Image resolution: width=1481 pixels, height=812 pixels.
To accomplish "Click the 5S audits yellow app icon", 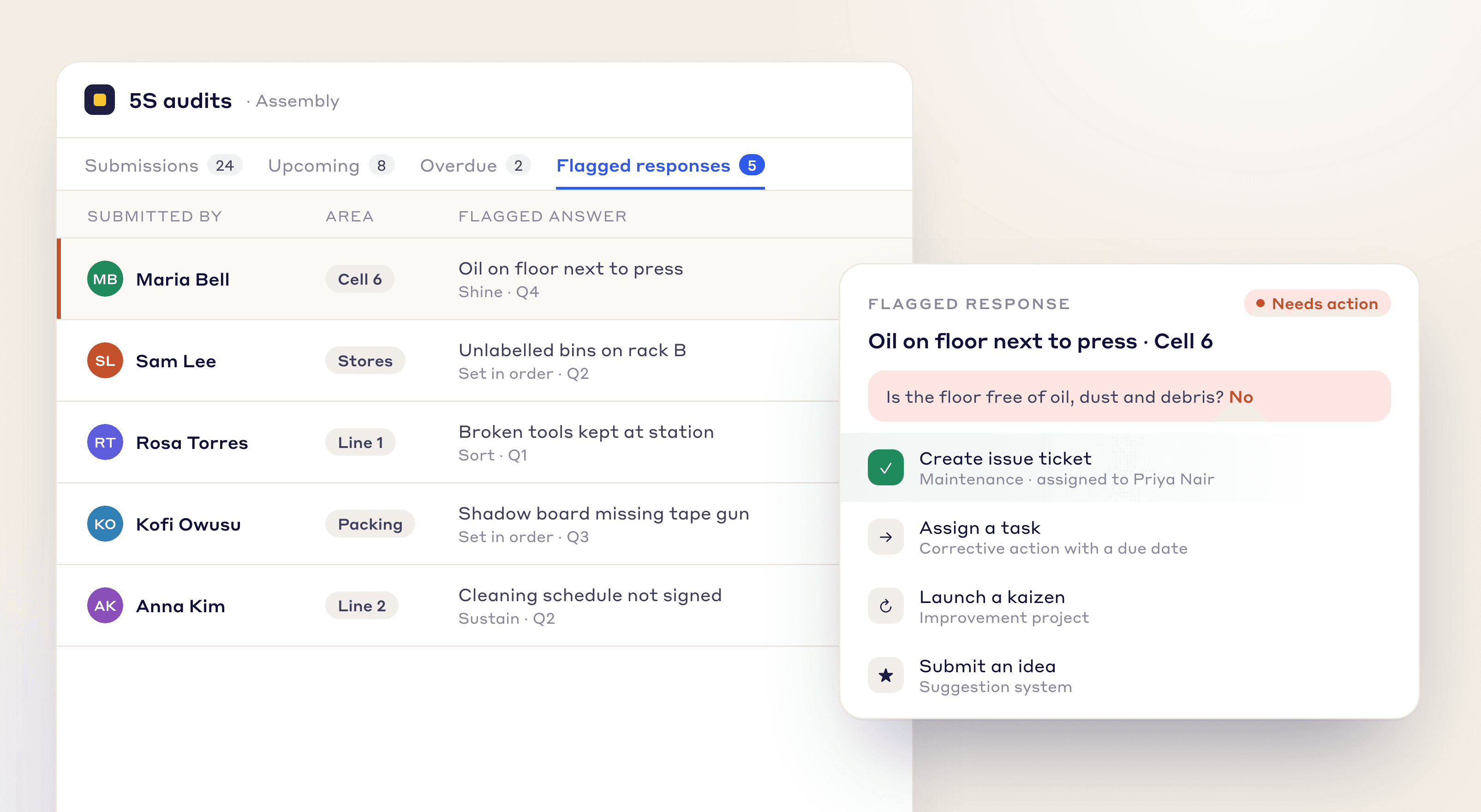I will tap(100, 100).
